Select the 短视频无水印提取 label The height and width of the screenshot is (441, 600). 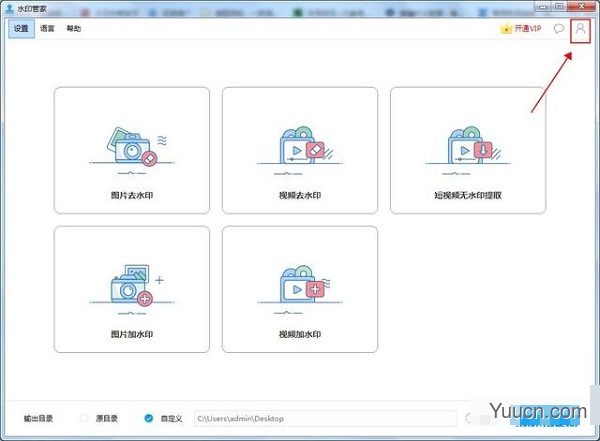pos(468,196)
